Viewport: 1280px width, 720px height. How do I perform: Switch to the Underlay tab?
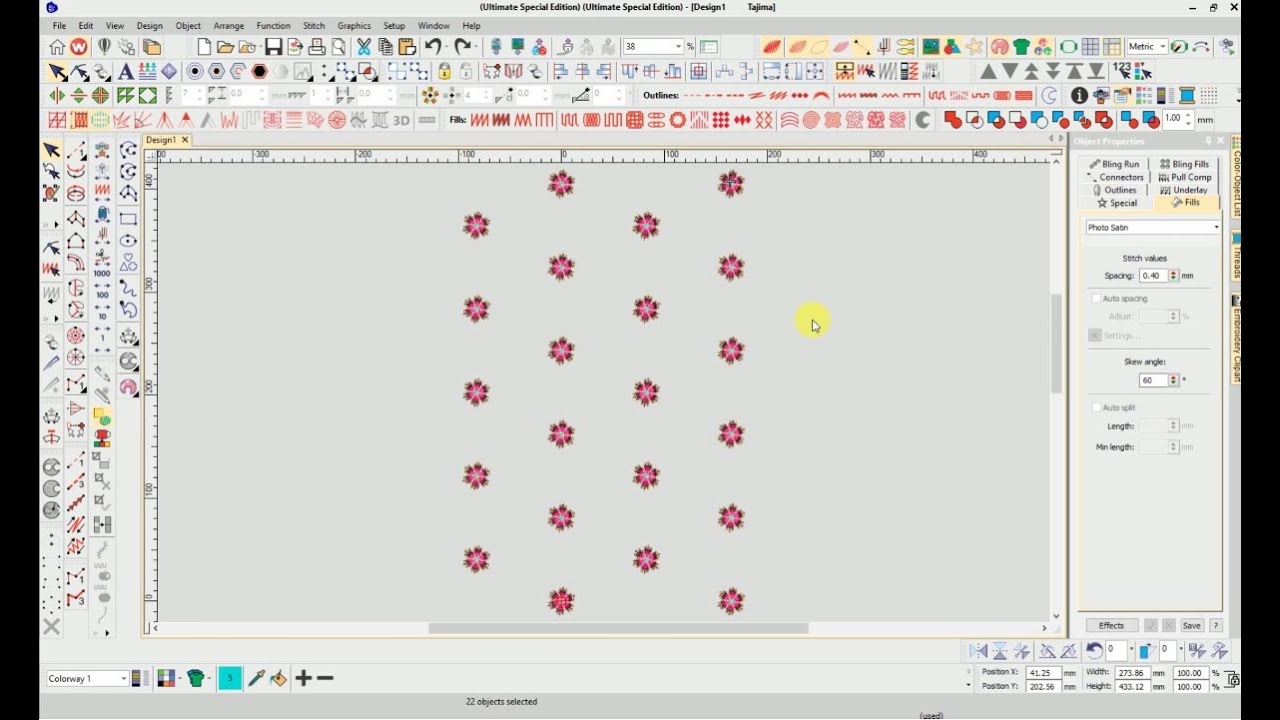1184,190
